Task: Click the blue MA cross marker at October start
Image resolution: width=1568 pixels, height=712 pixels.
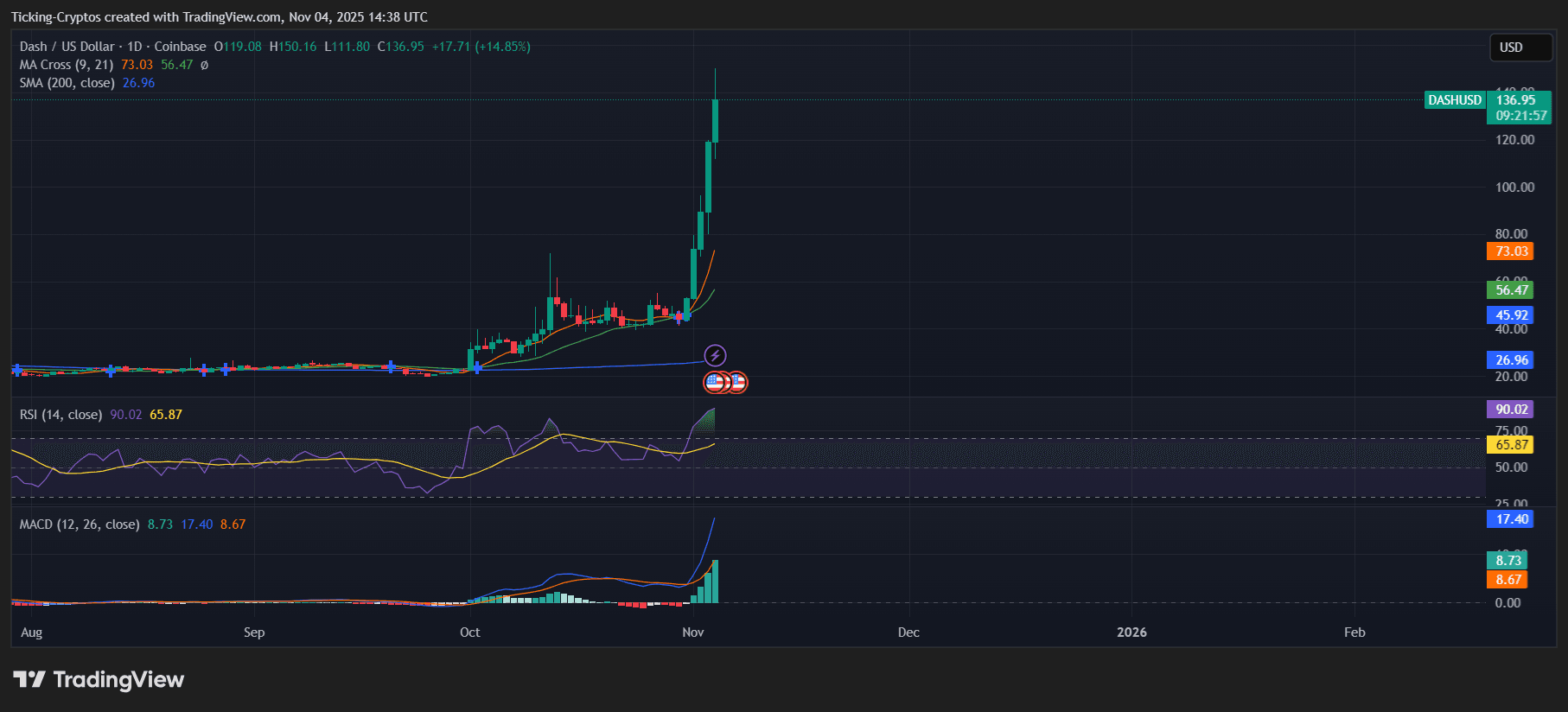Action: pyautogui.click(x=476, y=368)
